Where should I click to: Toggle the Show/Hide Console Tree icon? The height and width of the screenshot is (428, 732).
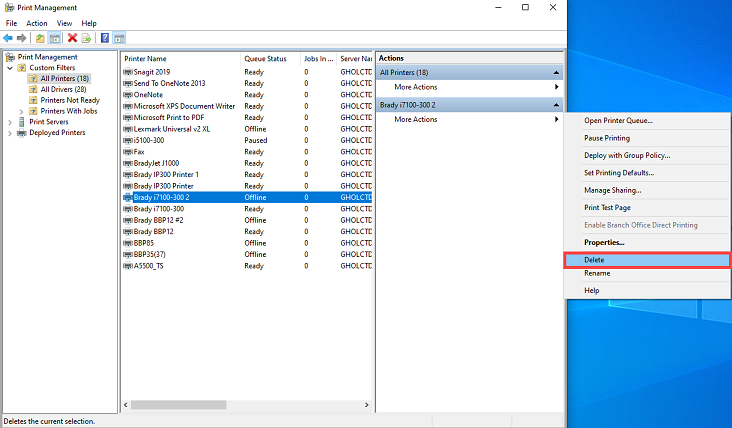54,38
